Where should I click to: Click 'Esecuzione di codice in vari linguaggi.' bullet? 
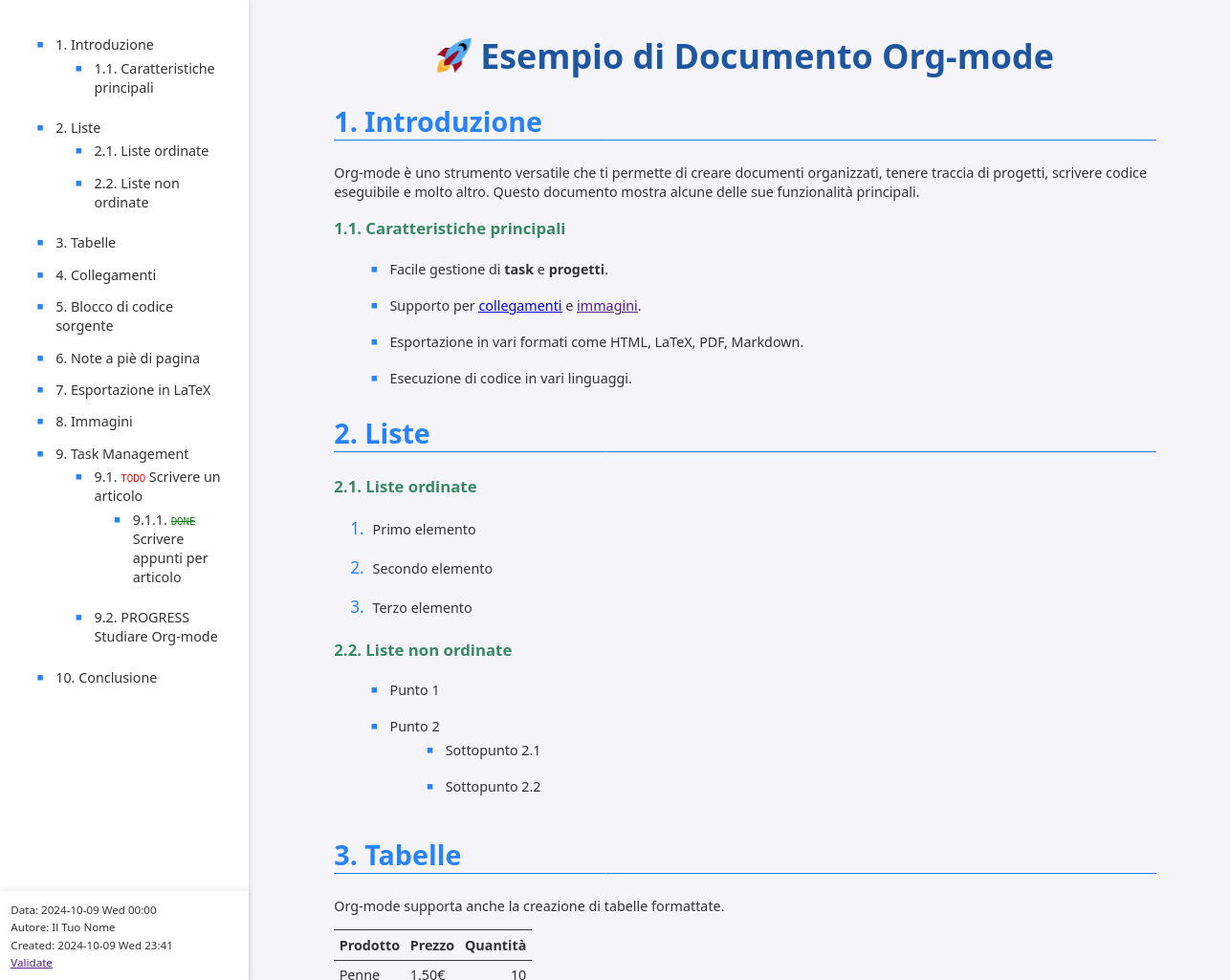[x=511, y=379]
